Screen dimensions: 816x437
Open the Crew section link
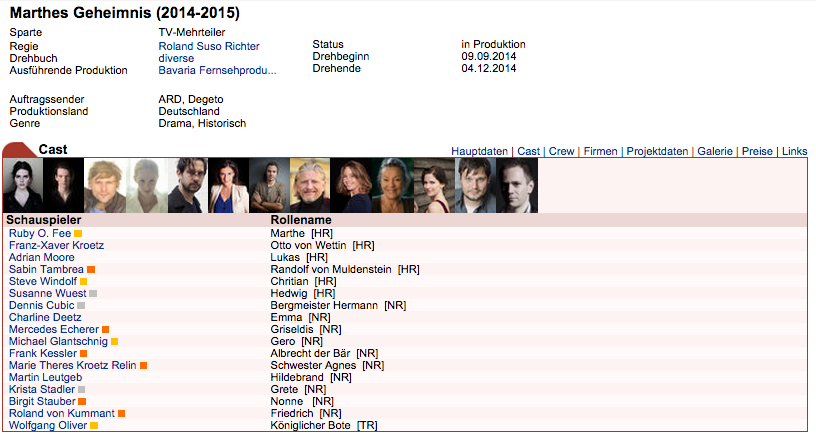pos(562,151)
